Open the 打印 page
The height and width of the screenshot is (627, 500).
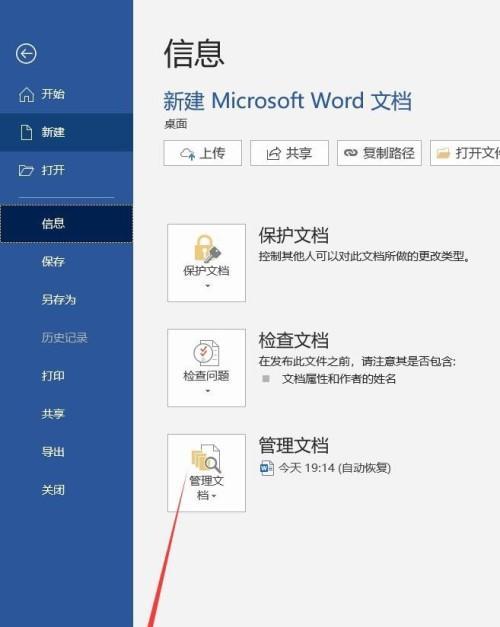point(66,376)
